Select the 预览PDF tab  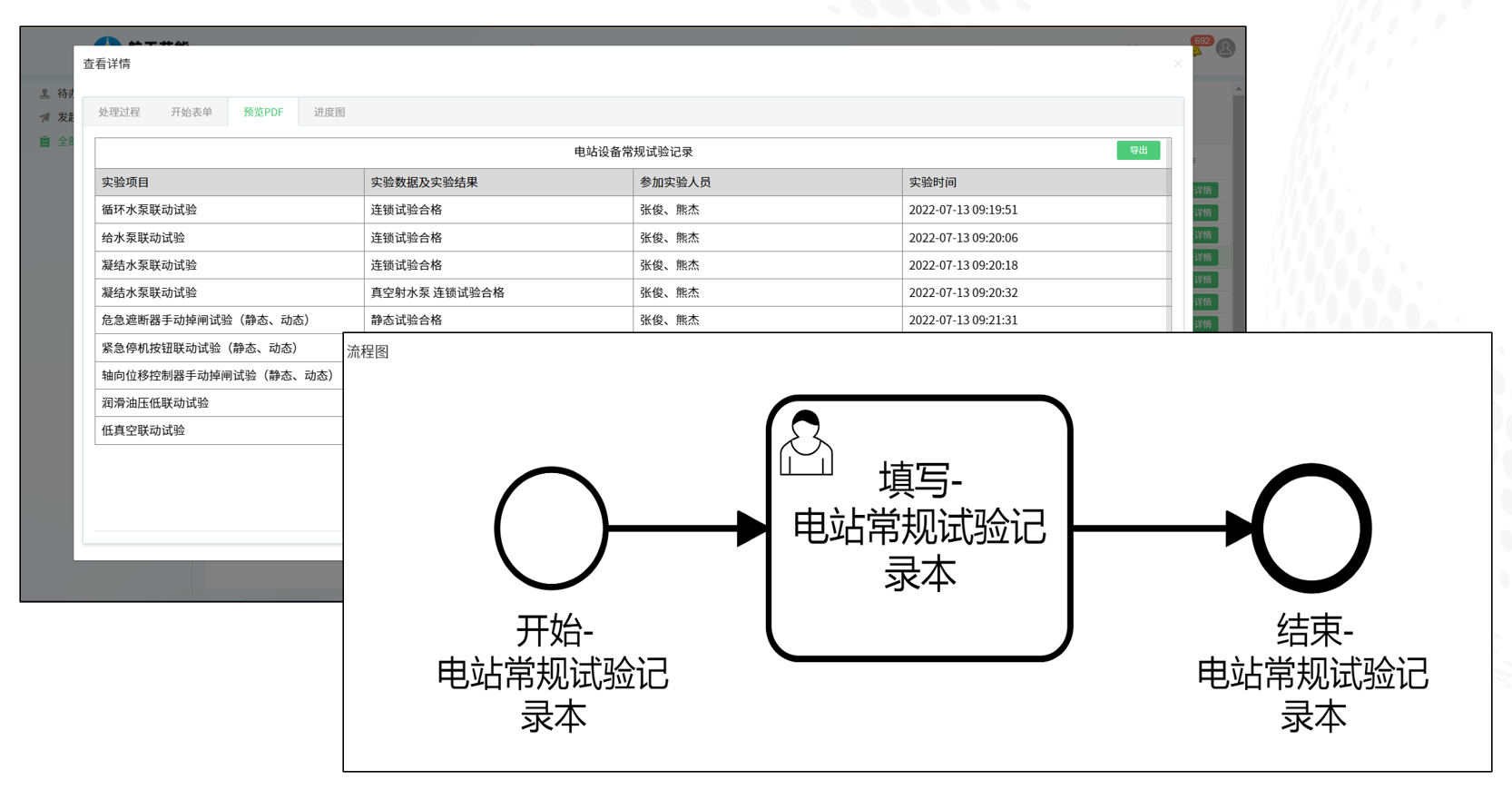263,113
